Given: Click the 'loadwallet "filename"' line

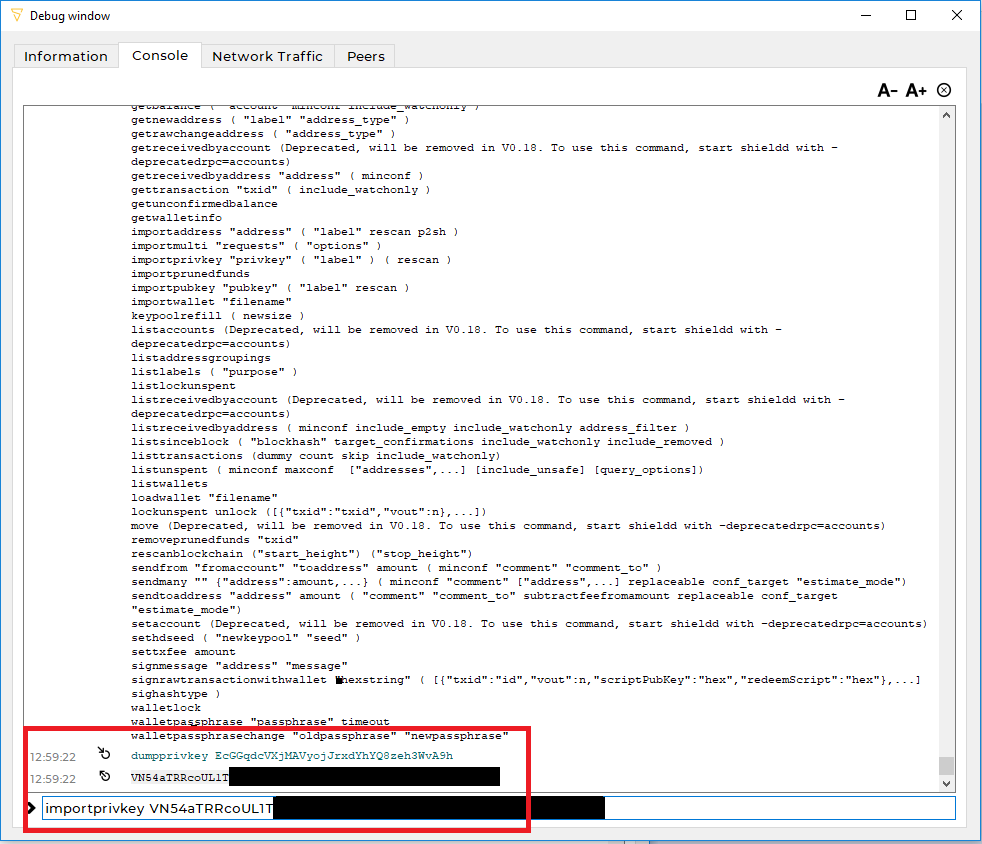Looking at the screenshot, I should [204, 498].
